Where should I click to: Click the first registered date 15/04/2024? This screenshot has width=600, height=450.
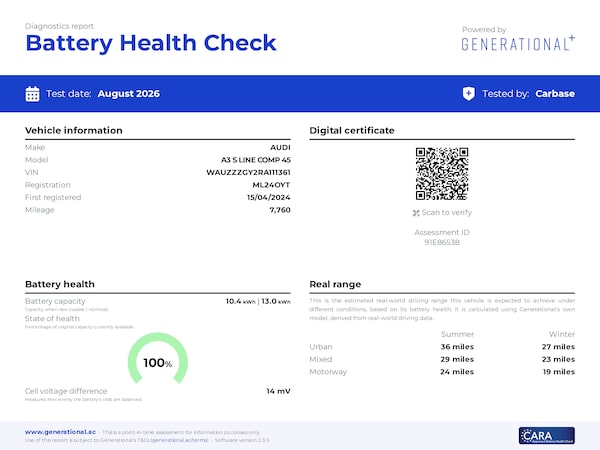268,197
